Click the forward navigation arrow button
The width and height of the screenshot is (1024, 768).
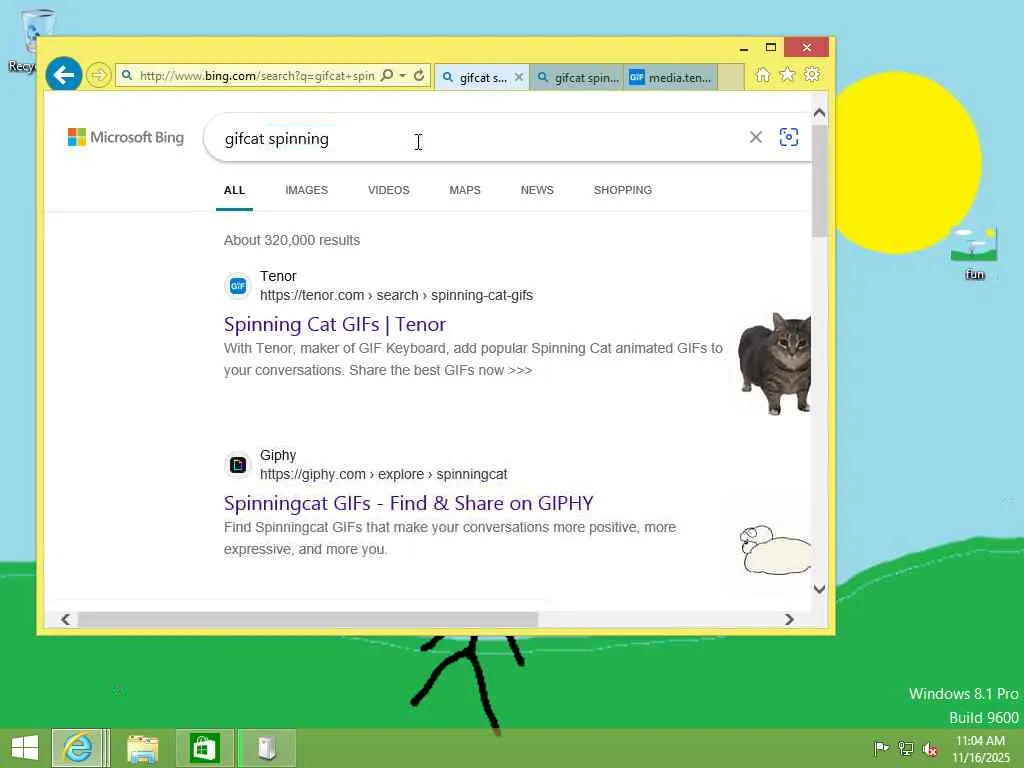click(99, 75)
